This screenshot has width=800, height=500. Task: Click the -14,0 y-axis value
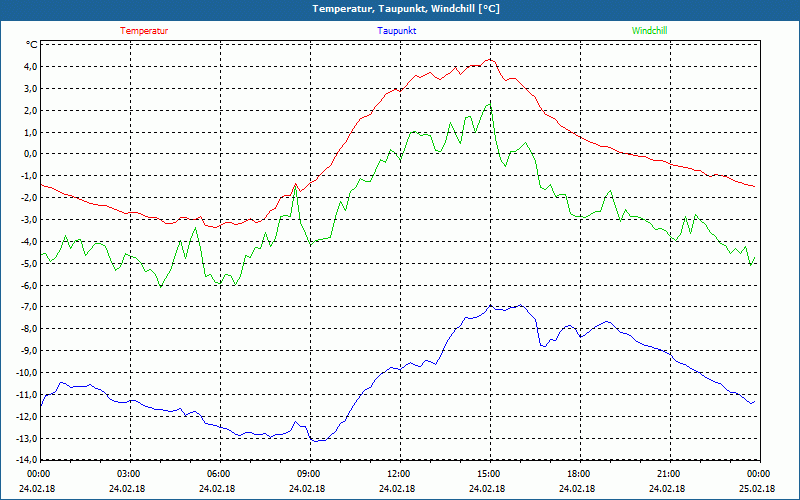[26, 460]
